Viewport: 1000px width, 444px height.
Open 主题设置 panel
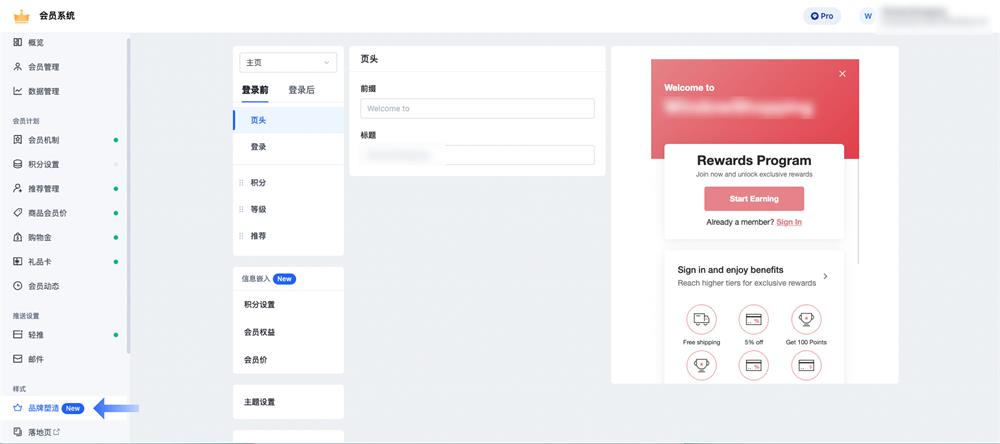(288, 402)
